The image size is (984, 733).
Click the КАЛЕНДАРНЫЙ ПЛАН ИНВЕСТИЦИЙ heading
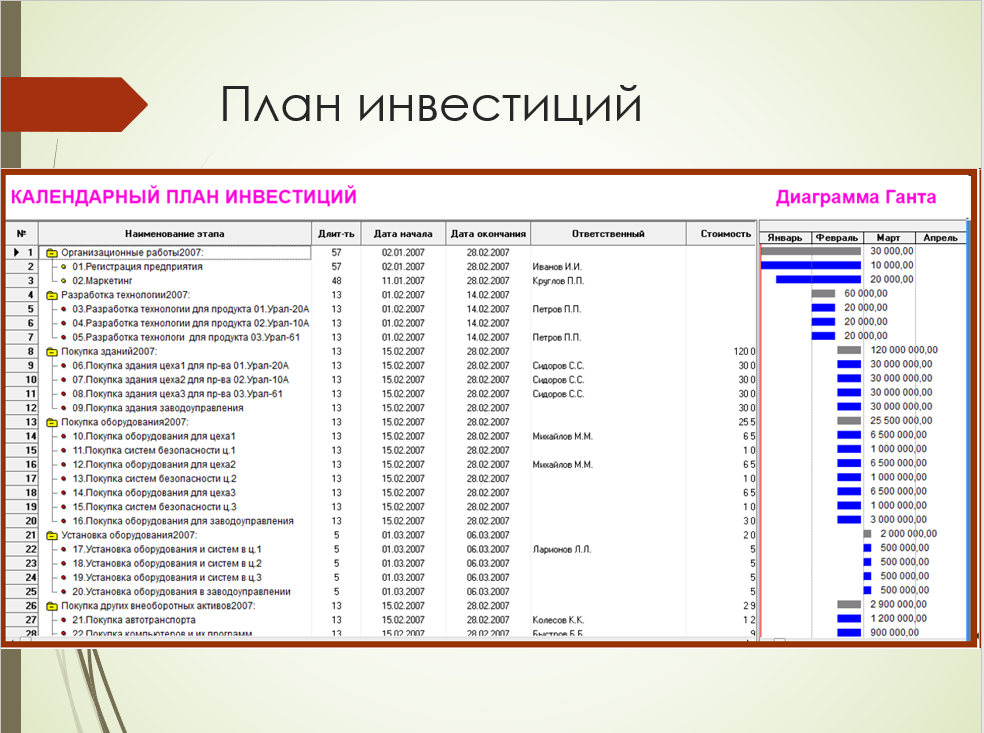[x=184, y=196]
